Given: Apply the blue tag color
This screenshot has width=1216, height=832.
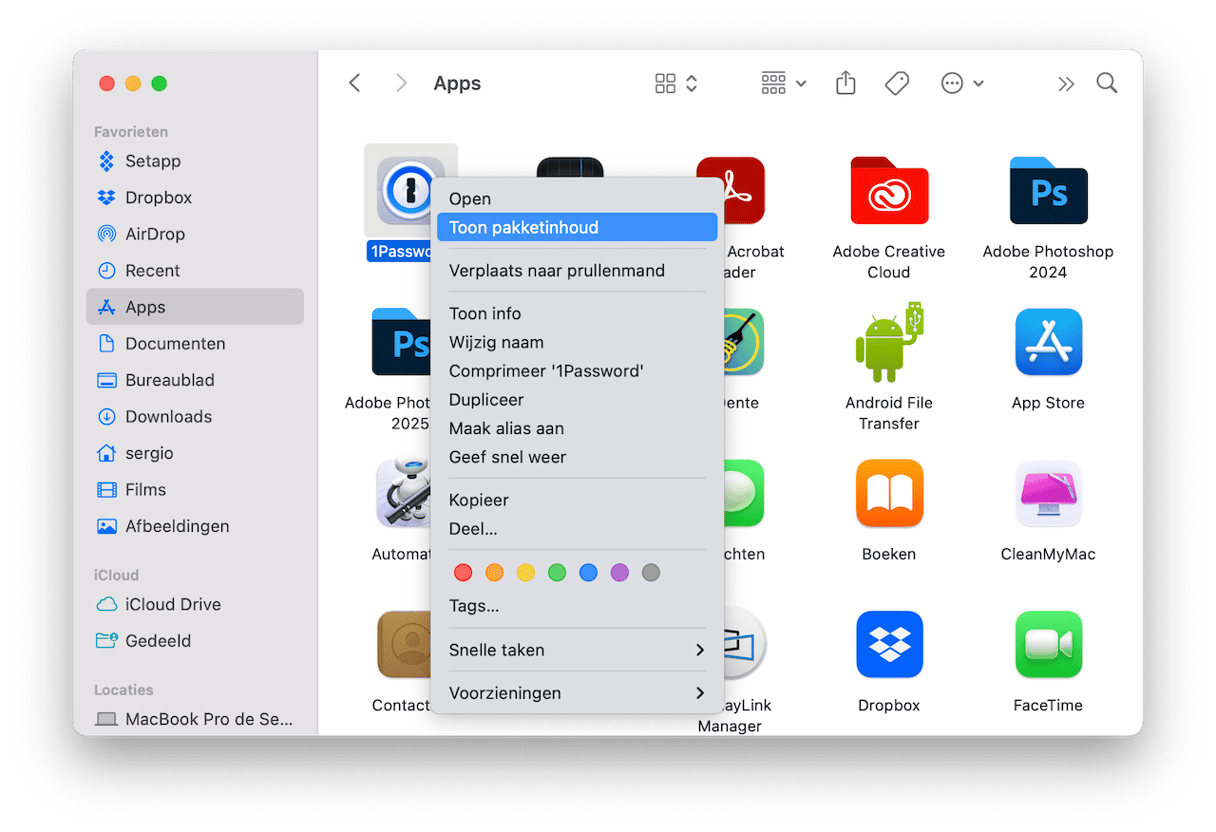Looking at the screenshot, I should click(x=588, y=573).
